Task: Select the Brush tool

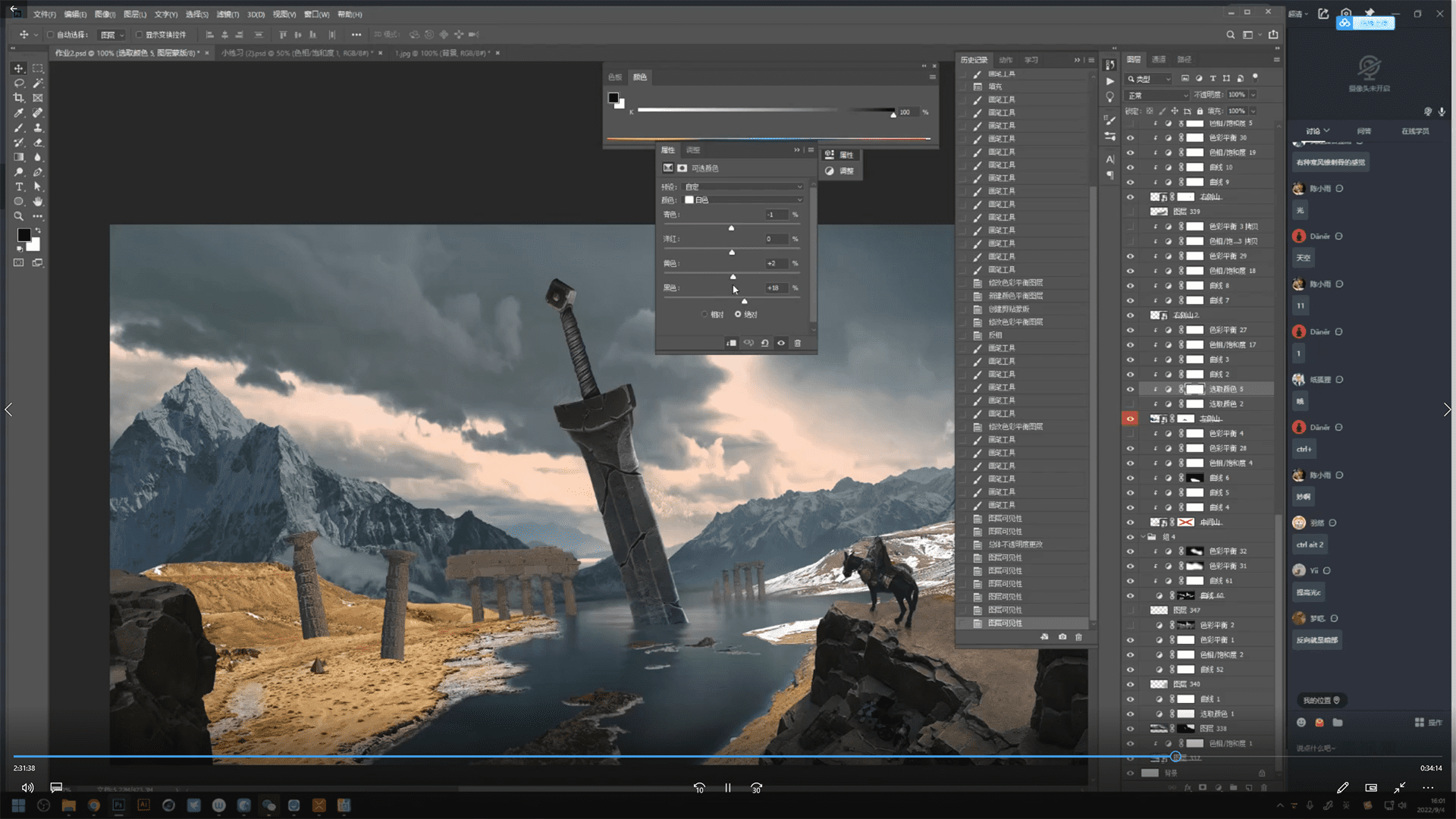Action: 19,127
